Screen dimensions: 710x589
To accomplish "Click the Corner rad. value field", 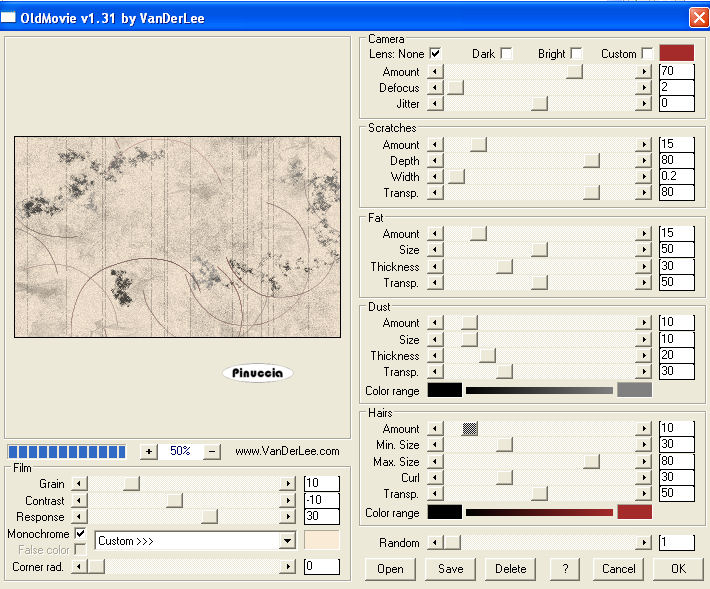I will pyautogui.click(x=321, y=567).
